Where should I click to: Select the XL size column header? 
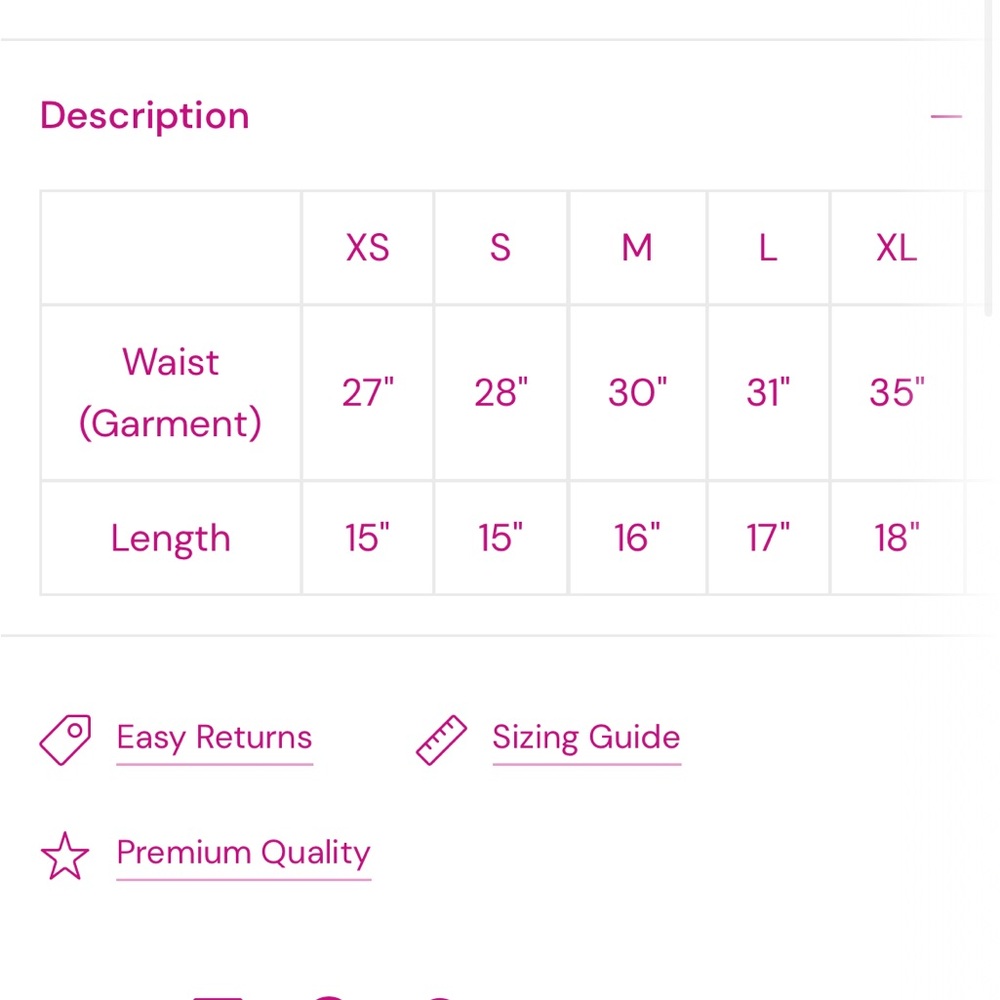pyautogui.click(x=897, y=247)
